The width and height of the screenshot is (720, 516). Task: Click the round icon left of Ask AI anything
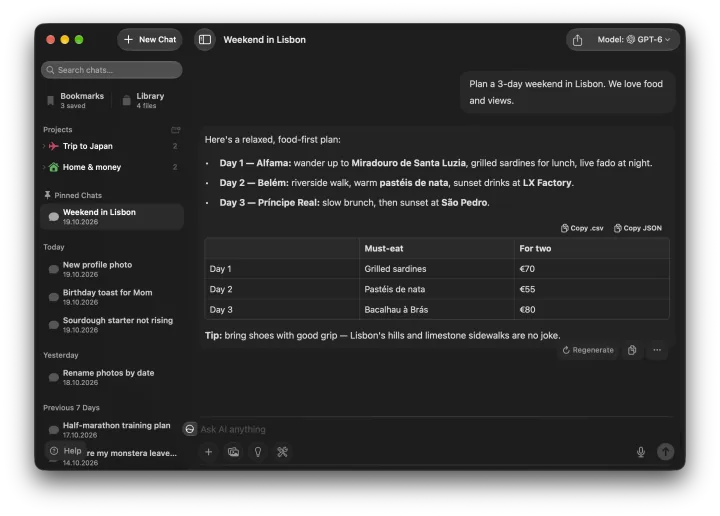[x=190, y=429]
